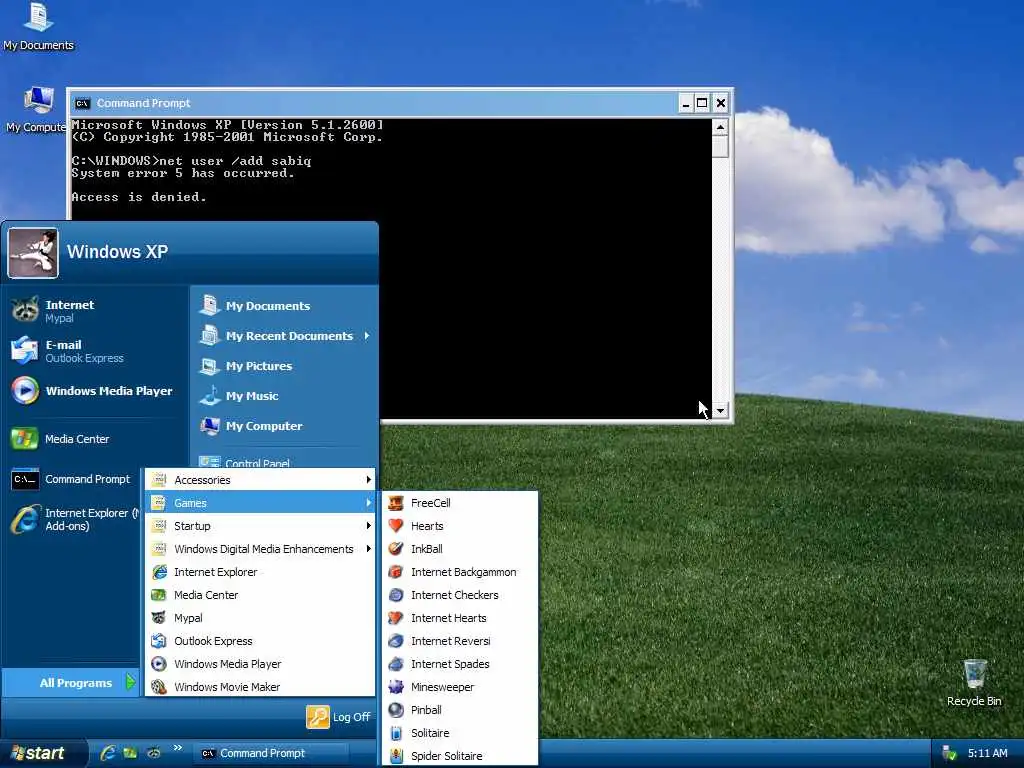The image size is (1024, 768).
Task: Click the Quick Launch Media Center icon
Action: pyautogui.click(x=131, y=753)
